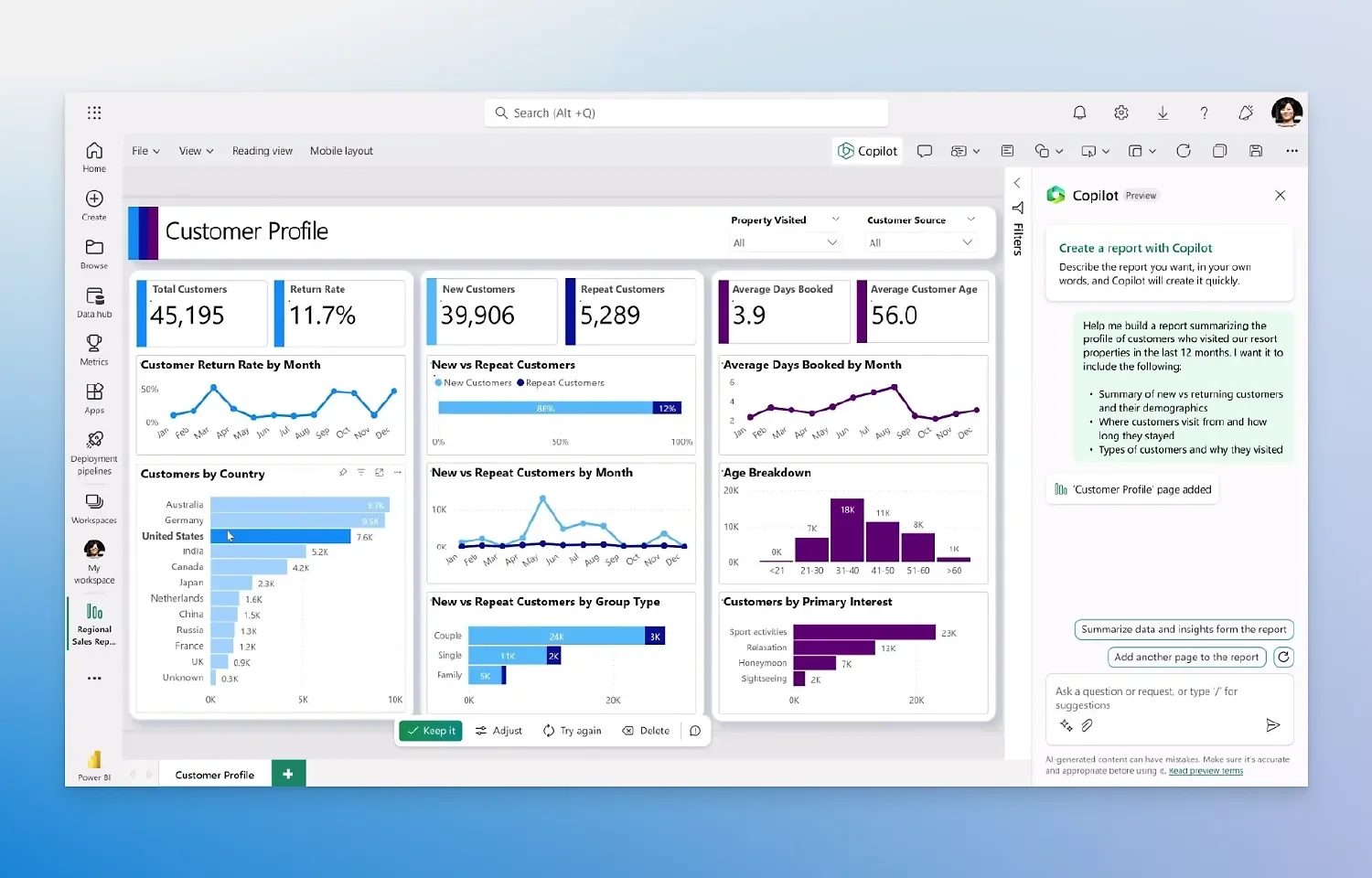This screenshot has height=878, width=1372.
Task: Send the Copilot prompt with arrow icon
Action: 1272,725
